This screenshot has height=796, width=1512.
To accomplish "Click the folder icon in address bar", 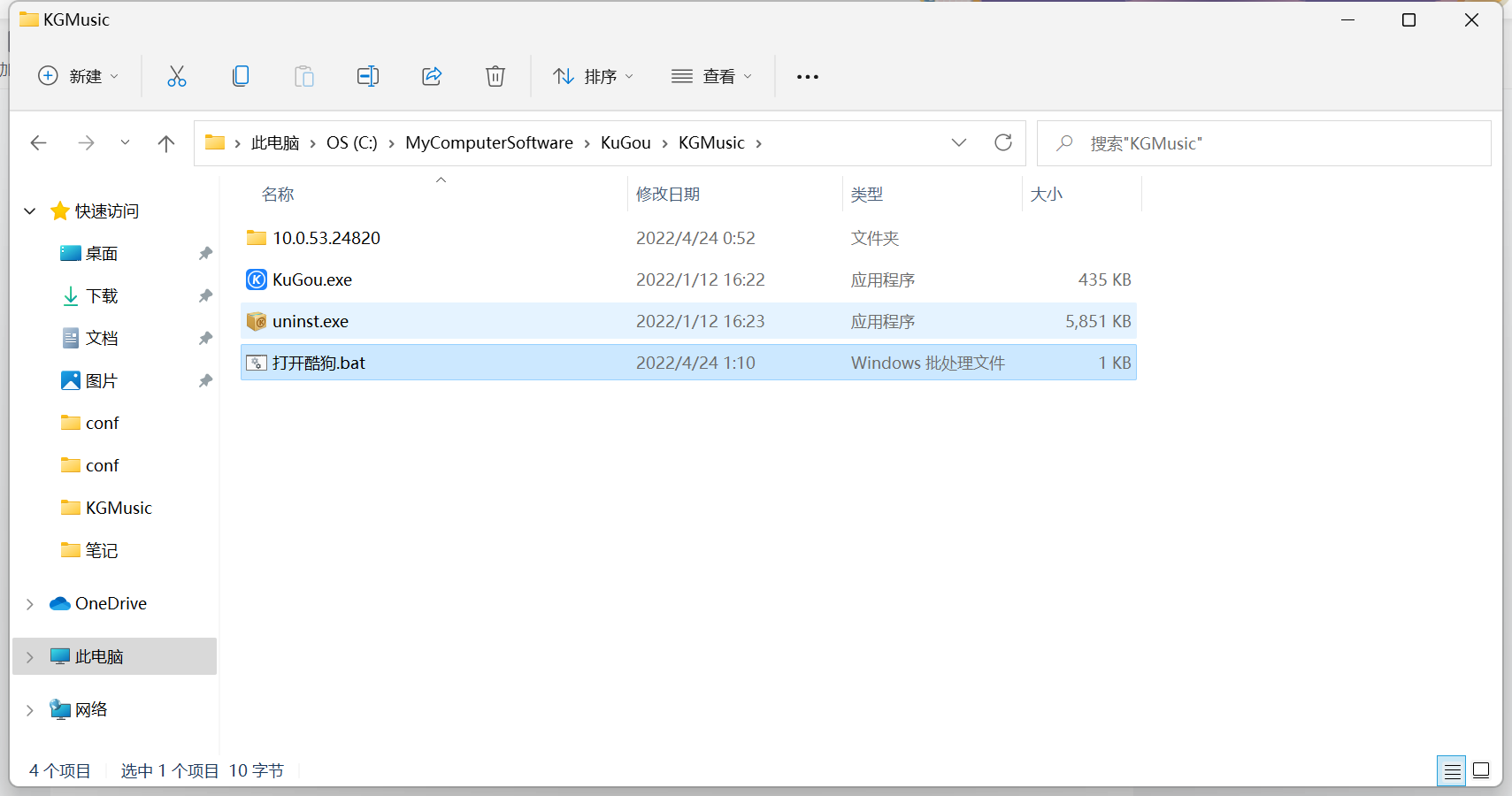I will [x=215, y=142].
